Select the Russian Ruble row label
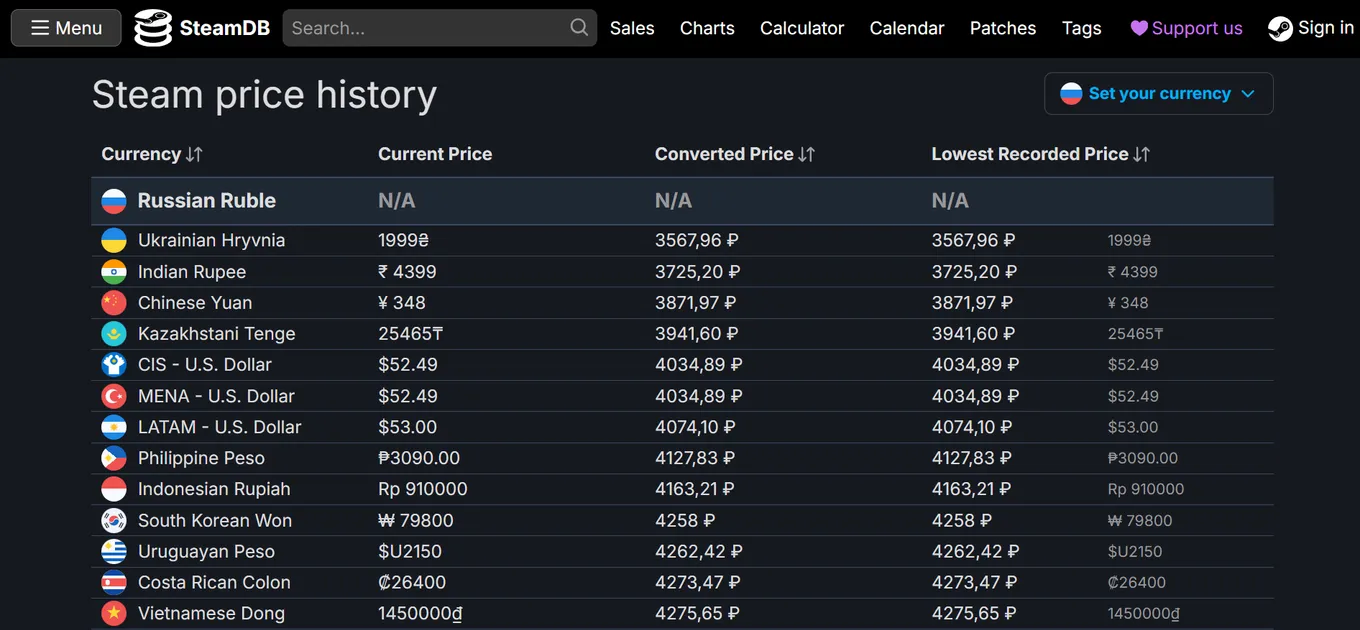Viewport: 1360px width, 630px height. (207, 201)
